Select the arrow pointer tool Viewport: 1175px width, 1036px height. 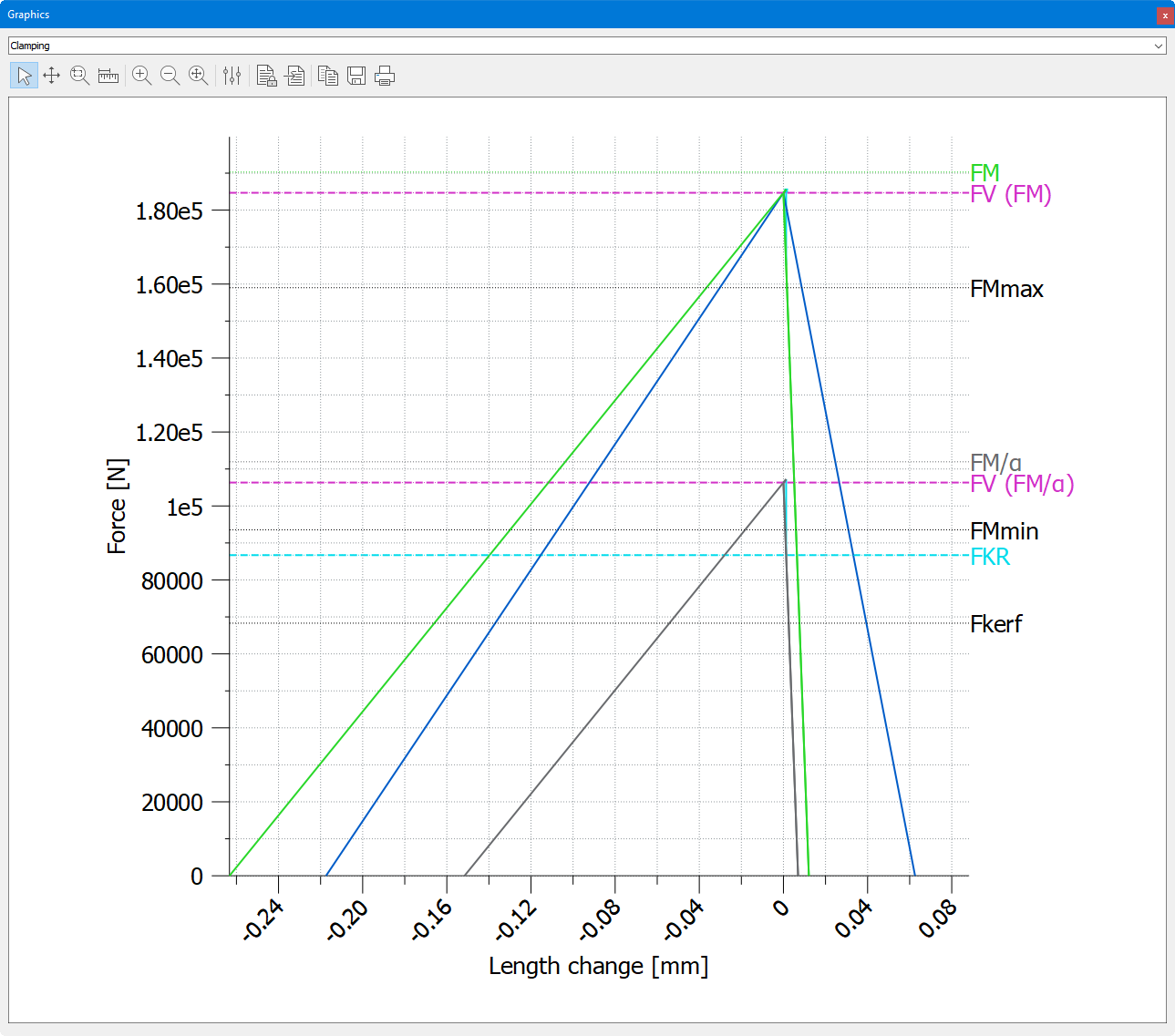point(24,76)
